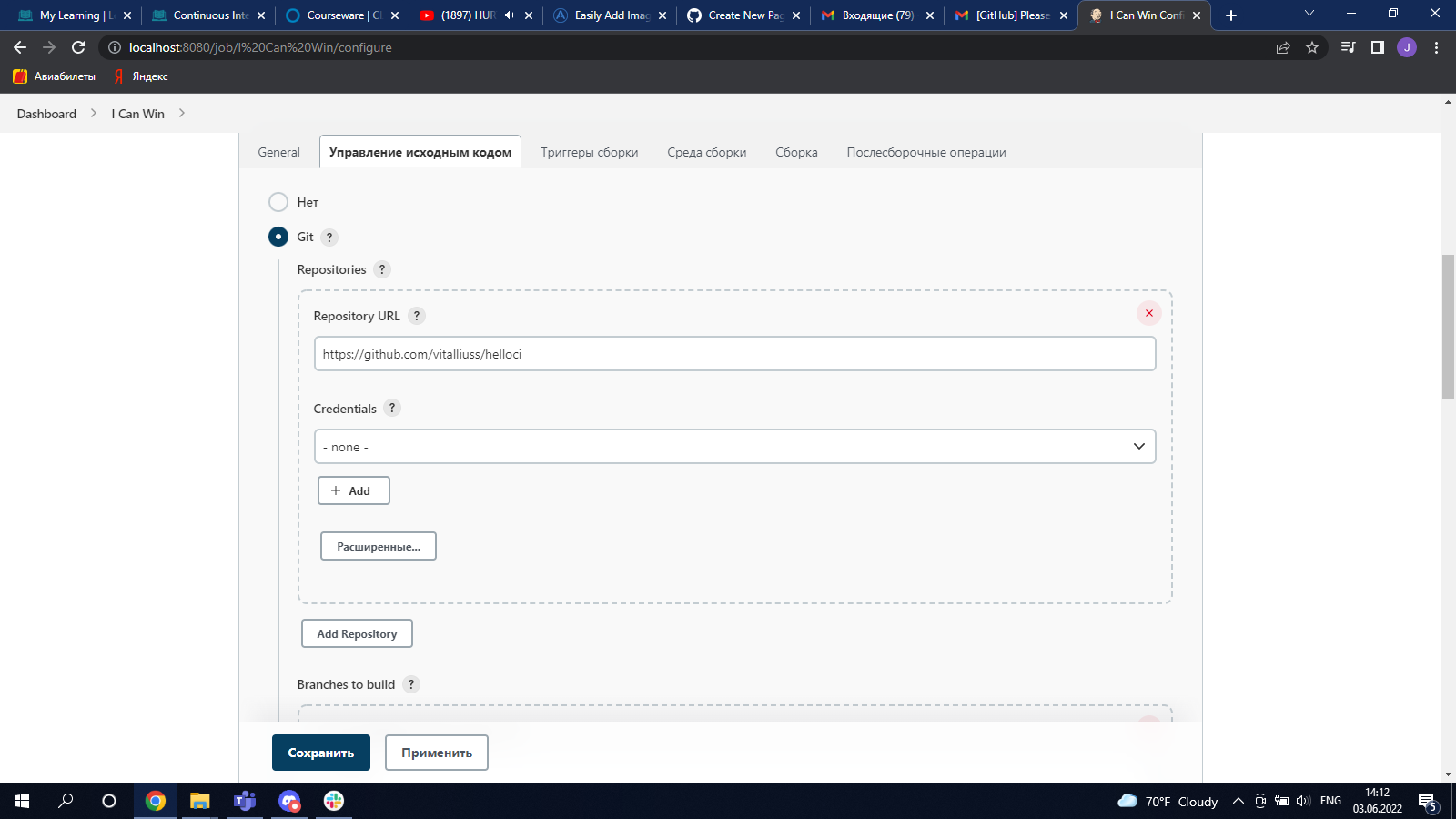Switch to Сборка tab
This screenshot has width=1456, height=819.
point(796,152)
